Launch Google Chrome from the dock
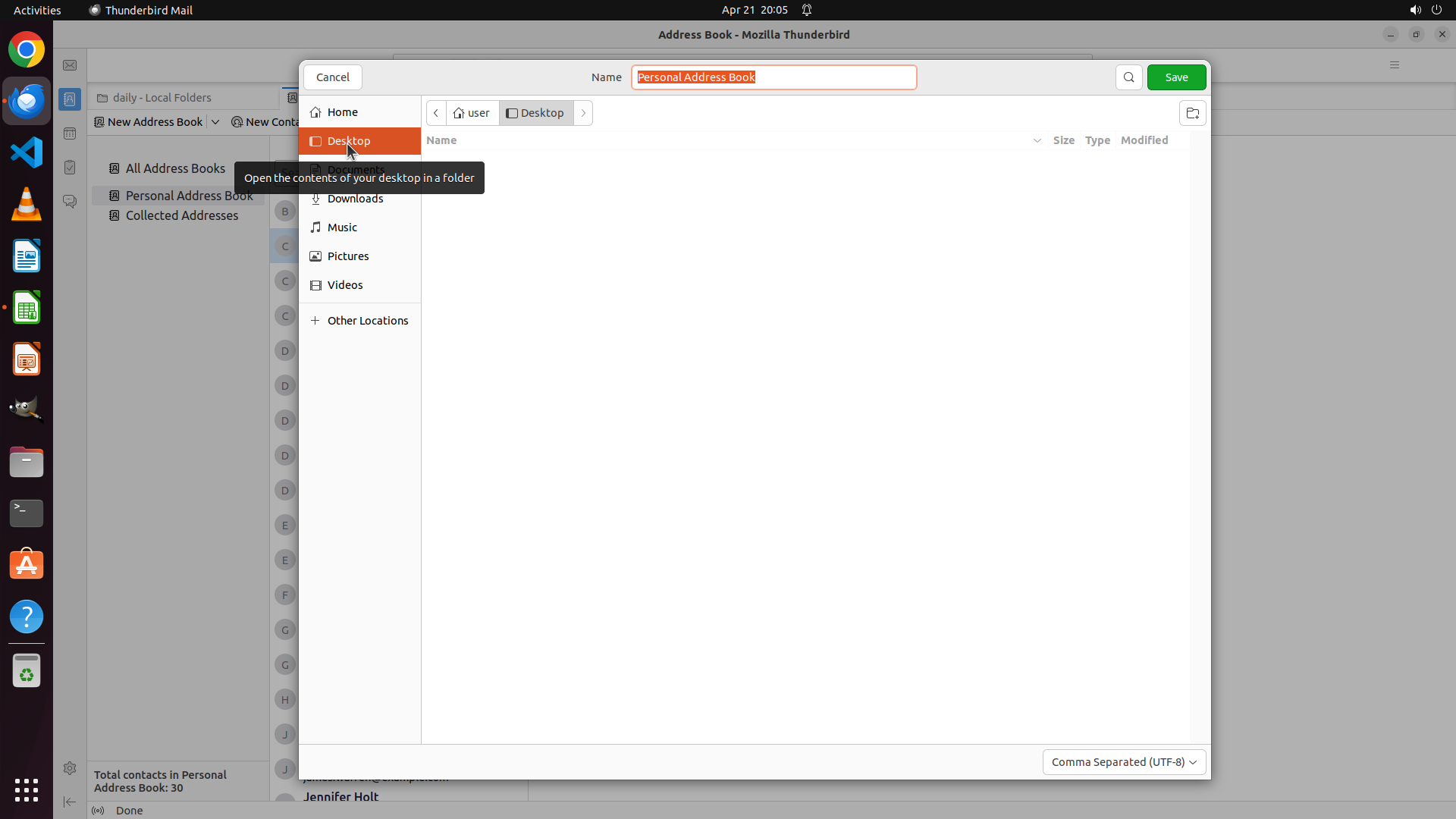Viewport: 1456px width, 819px height. pyautogui.click(x=27, y=50)
